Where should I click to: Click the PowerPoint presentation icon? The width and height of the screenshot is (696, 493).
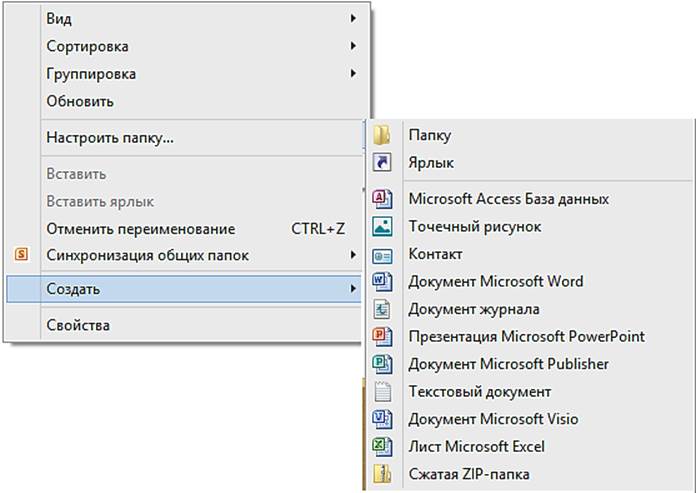click(382, 336)
